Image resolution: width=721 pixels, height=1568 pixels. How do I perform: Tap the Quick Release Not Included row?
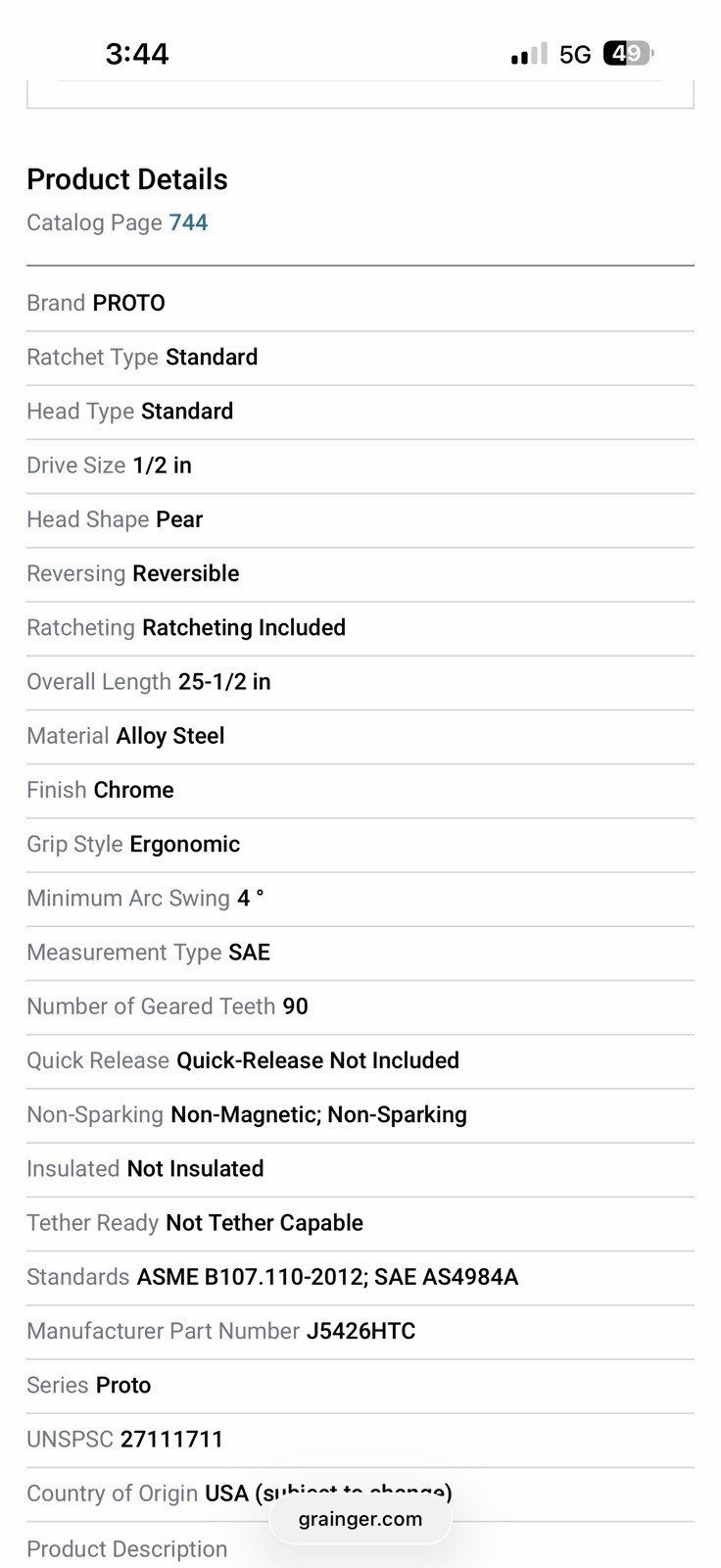[x=360, y=1060]
